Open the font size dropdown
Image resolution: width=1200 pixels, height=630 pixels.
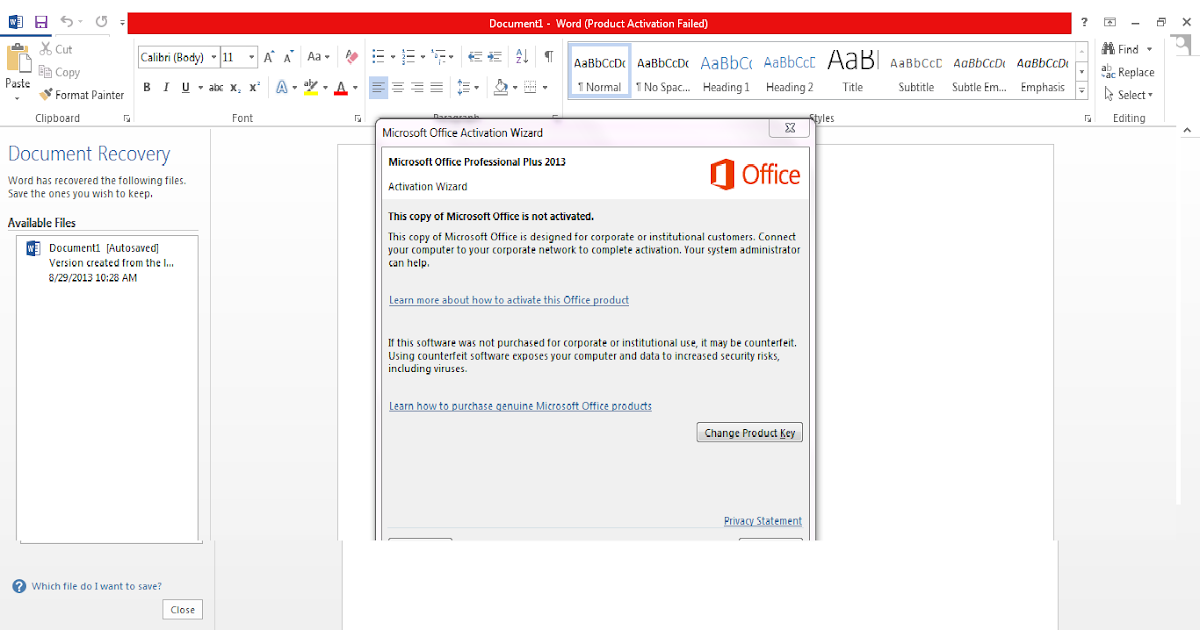(x=252, y=58)
